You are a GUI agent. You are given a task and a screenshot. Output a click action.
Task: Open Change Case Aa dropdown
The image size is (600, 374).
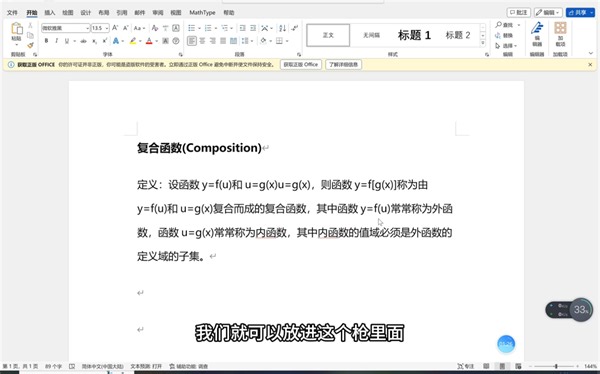pyautogui.click(x=139, y=28)
